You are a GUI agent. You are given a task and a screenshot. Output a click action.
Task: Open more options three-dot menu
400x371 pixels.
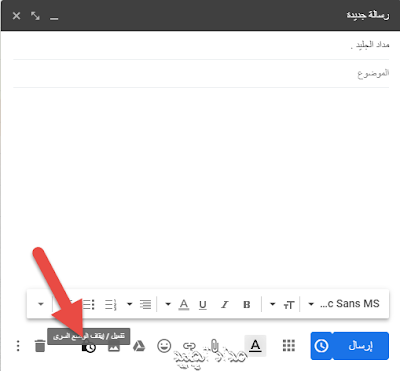pos(18,346)
